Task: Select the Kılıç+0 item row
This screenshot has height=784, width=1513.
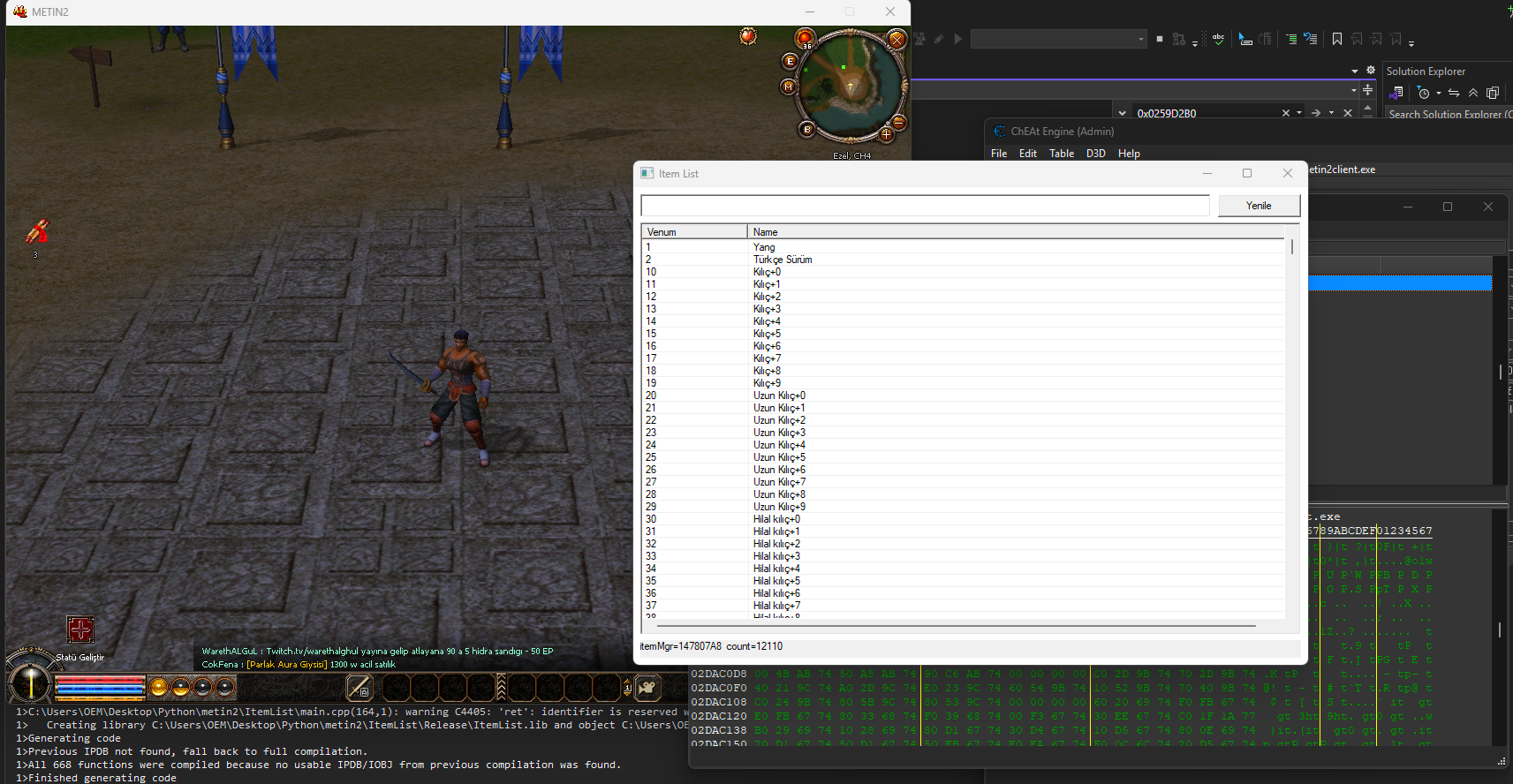Action: click(963, 272)
